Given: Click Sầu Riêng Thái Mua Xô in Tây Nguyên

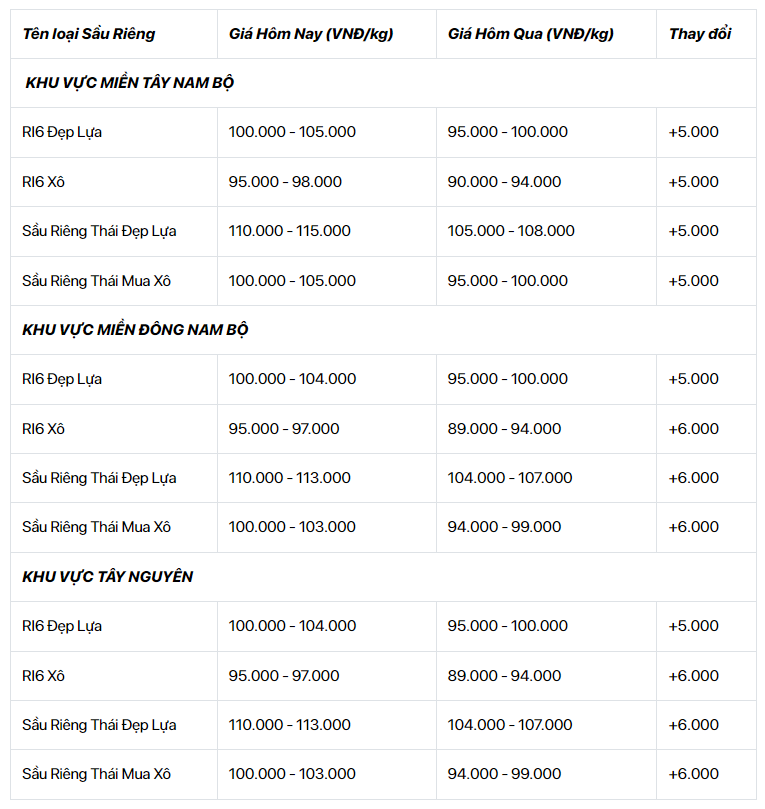Looking at the screenshot, I should [x=96, y=774].
